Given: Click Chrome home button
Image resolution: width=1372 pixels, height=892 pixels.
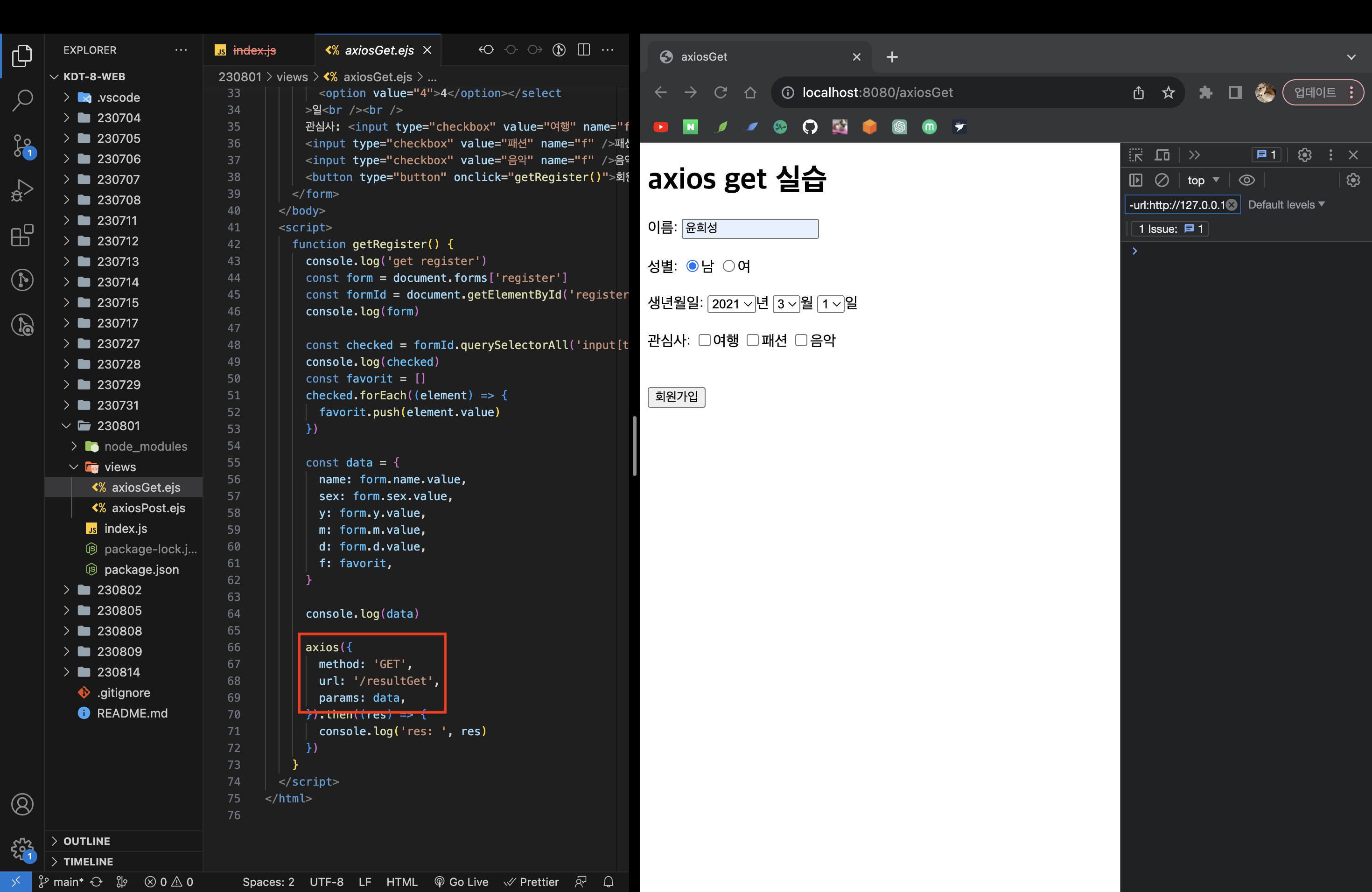Looking at the screenshot, I should (x=750, y=92).
